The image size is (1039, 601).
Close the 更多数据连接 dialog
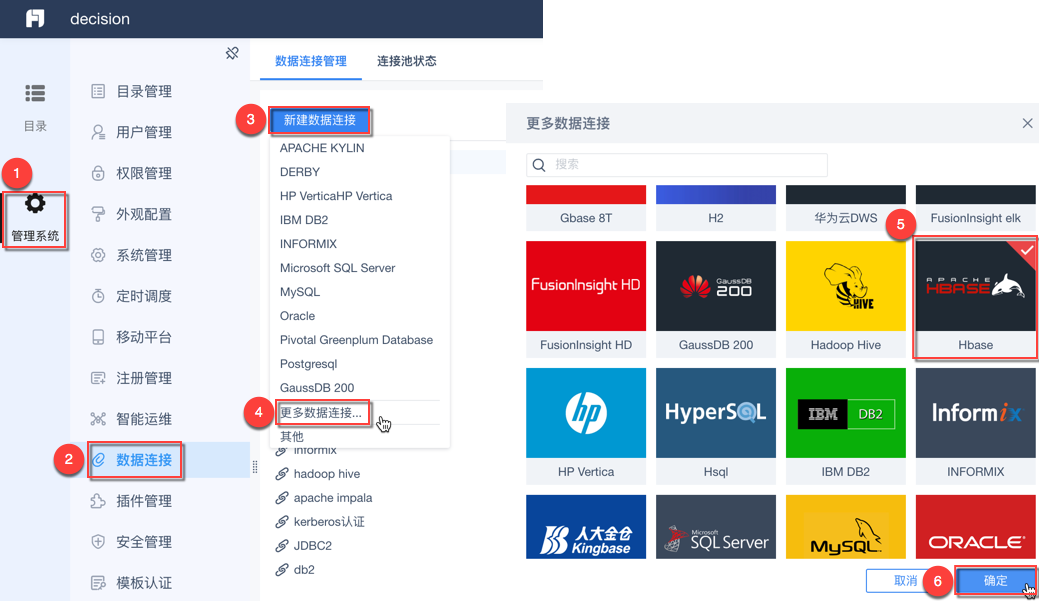(x=1027, y=123)
